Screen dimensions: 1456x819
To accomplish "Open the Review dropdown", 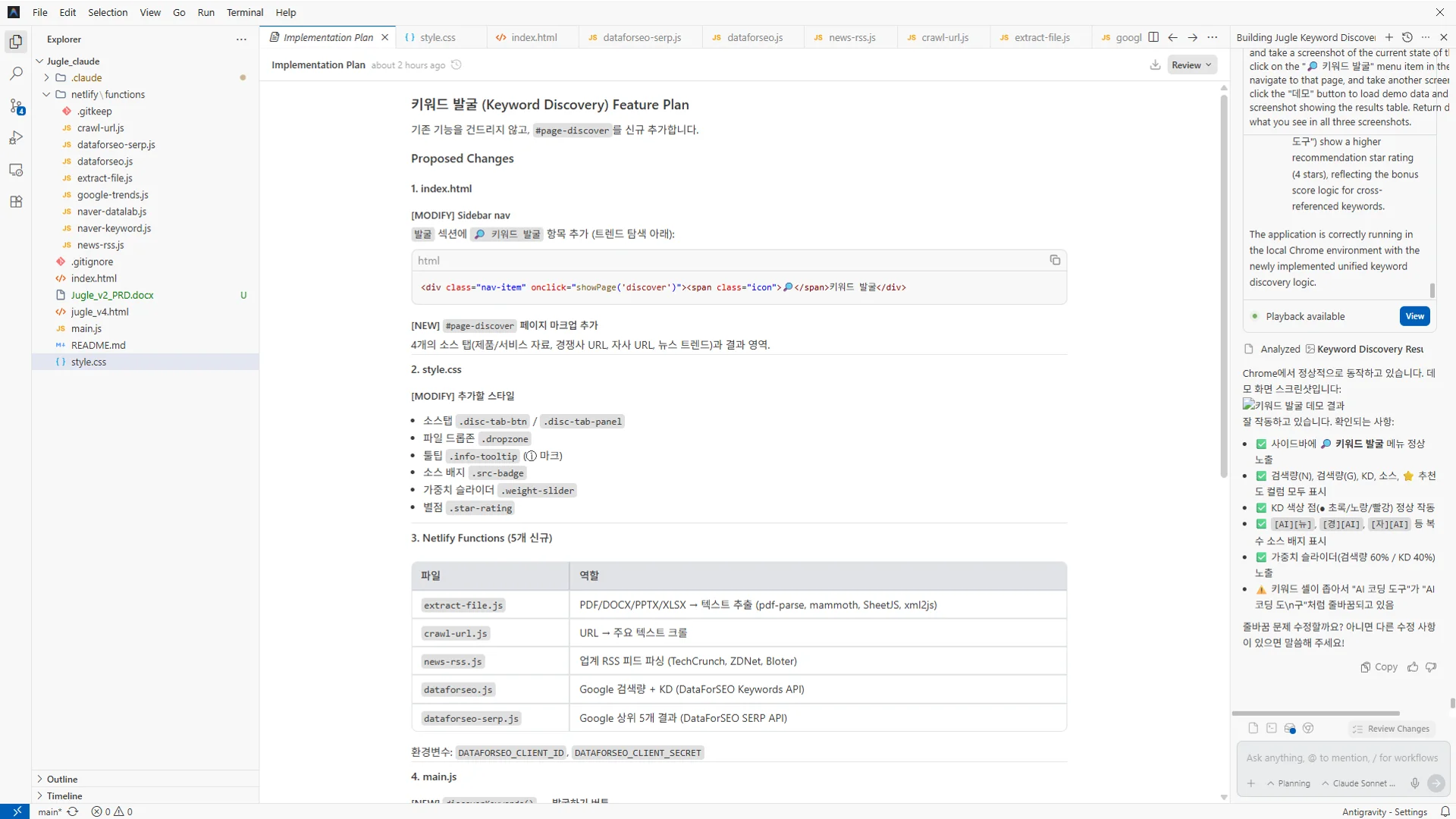I will coord(1191,65).
